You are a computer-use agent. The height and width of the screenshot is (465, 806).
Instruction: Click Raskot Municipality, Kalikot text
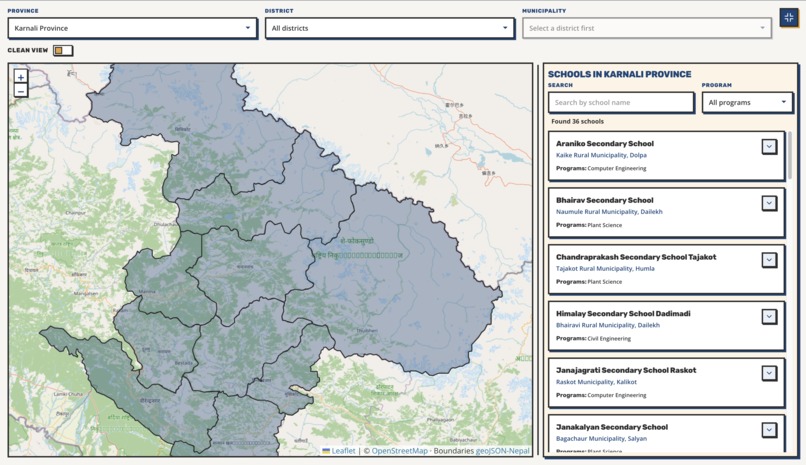pos(596,382)
